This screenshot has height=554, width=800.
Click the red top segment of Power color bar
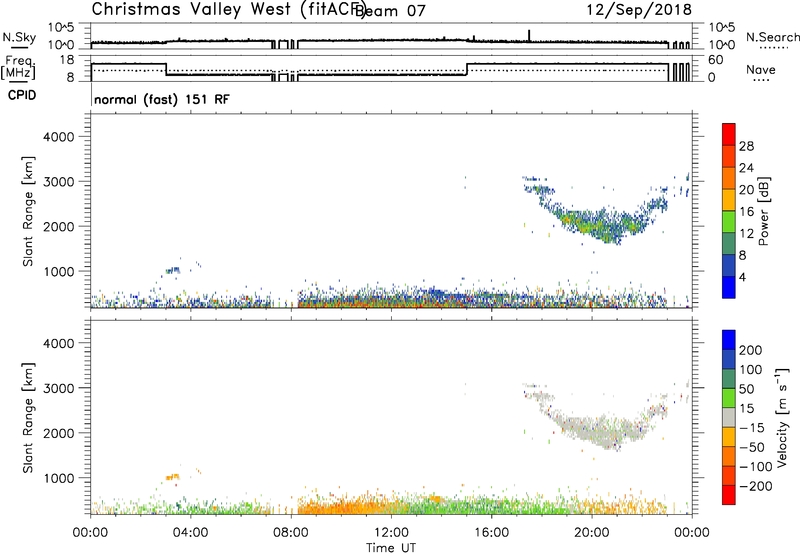click(729, 135)
